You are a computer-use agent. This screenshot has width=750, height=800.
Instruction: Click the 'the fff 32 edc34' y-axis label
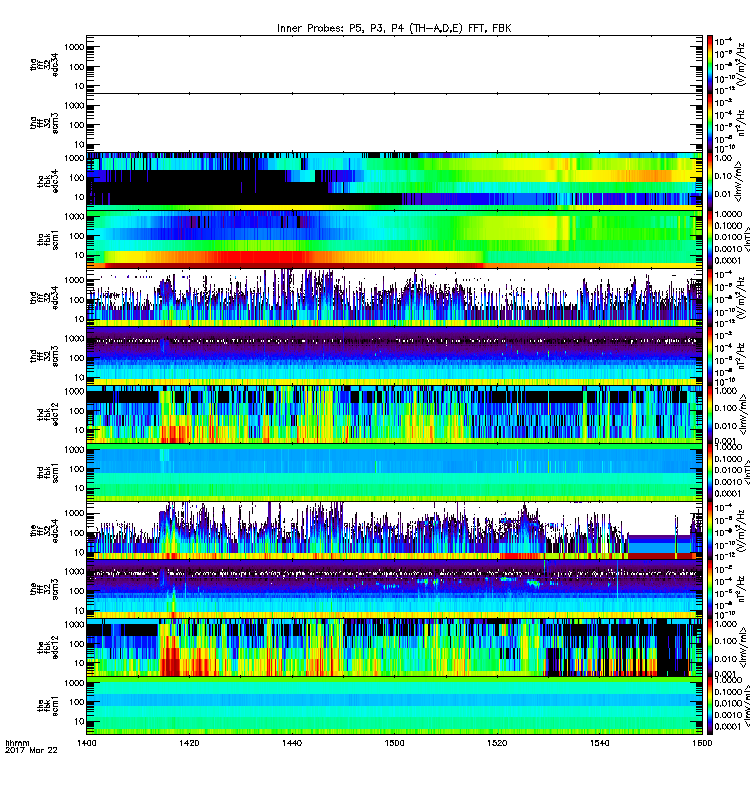click(x=44, y=531)
